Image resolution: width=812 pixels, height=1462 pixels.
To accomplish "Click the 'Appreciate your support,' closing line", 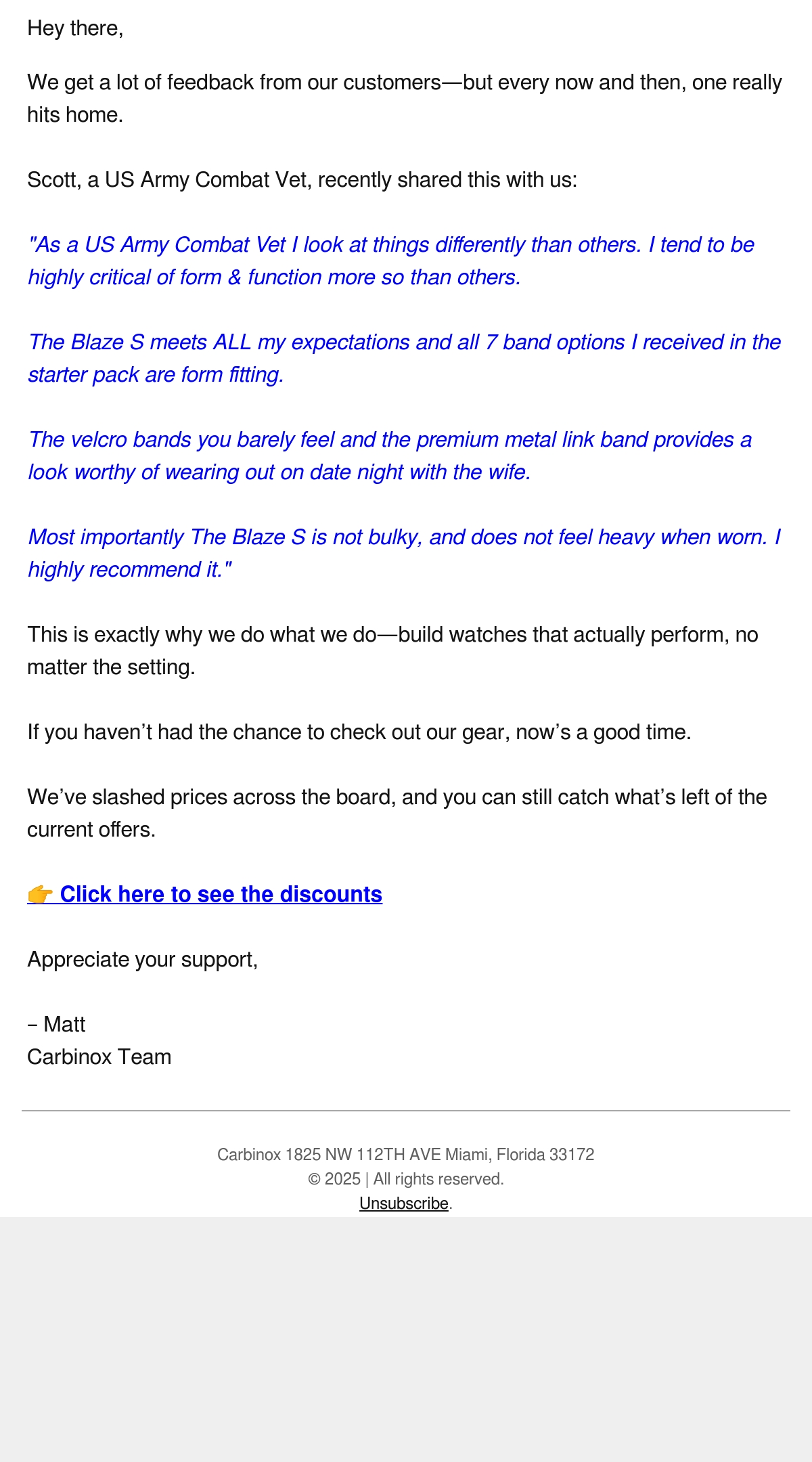I will (x=143, y=959).
